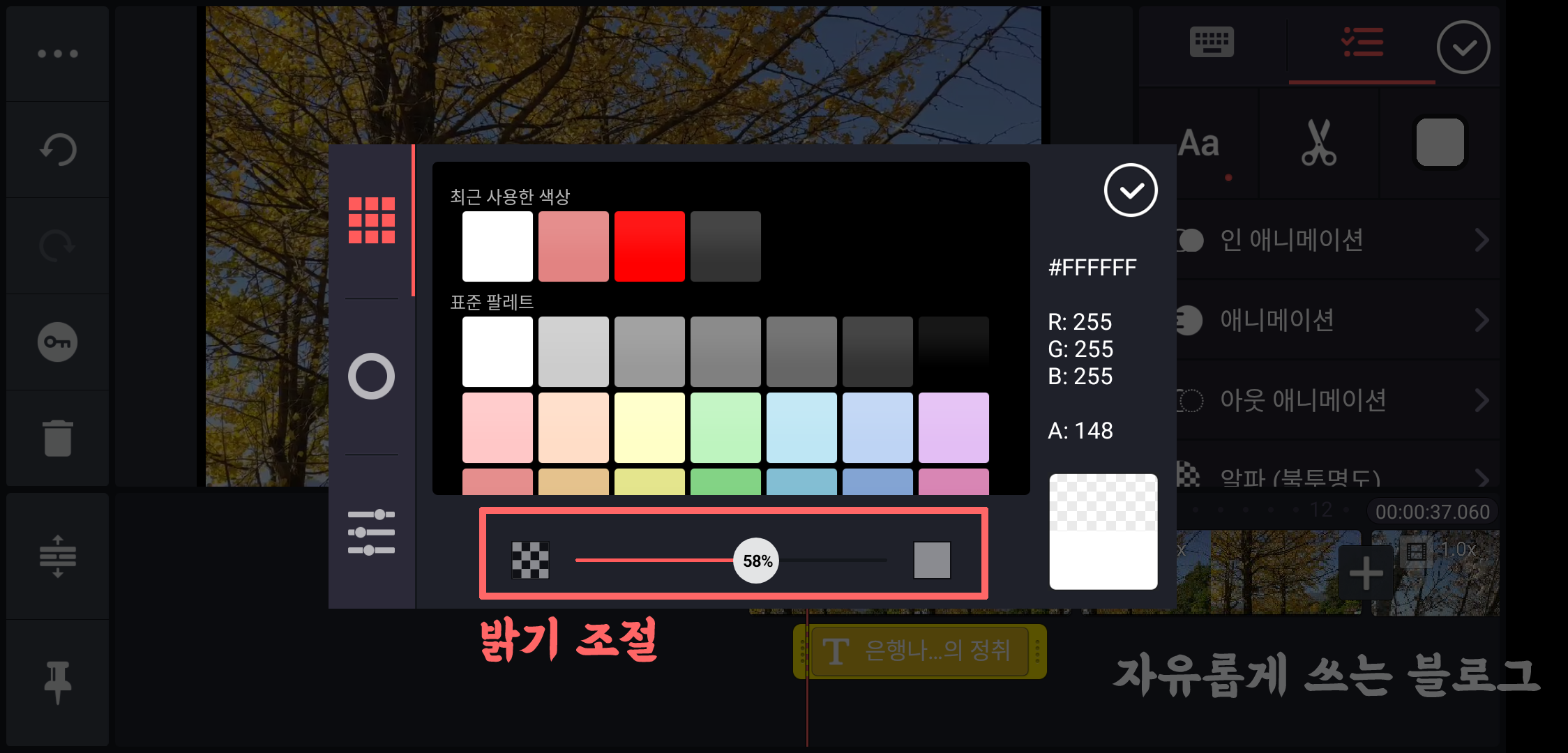Viewport: 1568px width, 753px height.
Task: Click the undo arrow icon
Action: tap(58, 149)
